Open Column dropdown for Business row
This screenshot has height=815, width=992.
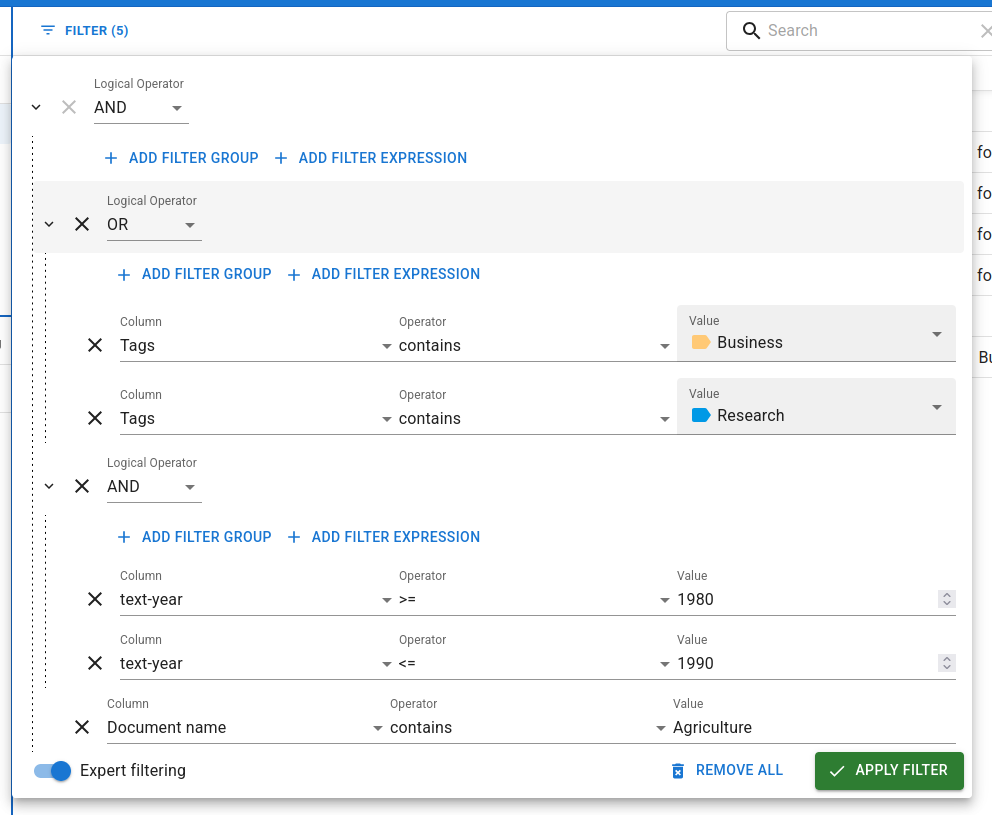pyautogui.click(x=256, y=345)
